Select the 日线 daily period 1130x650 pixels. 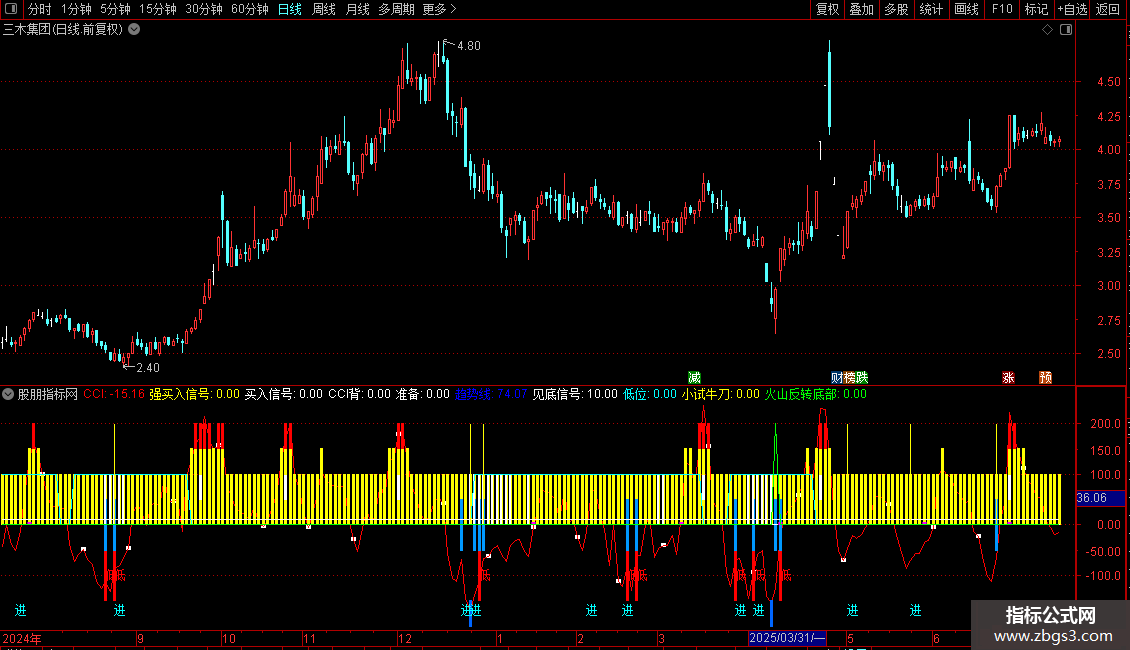[290, 9]
